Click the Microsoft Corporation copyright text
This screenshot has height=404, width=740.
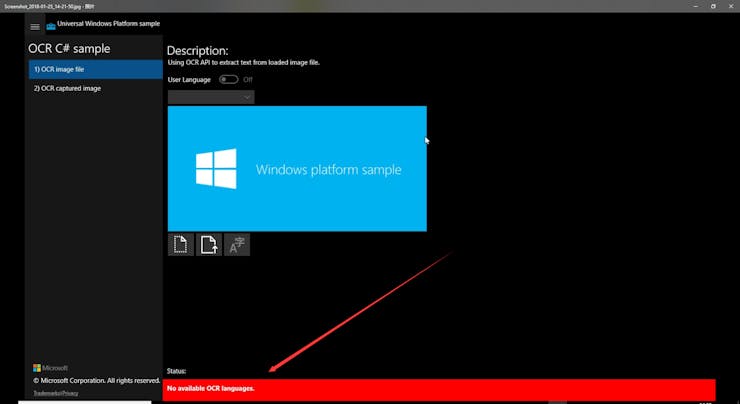click(97, 380)
